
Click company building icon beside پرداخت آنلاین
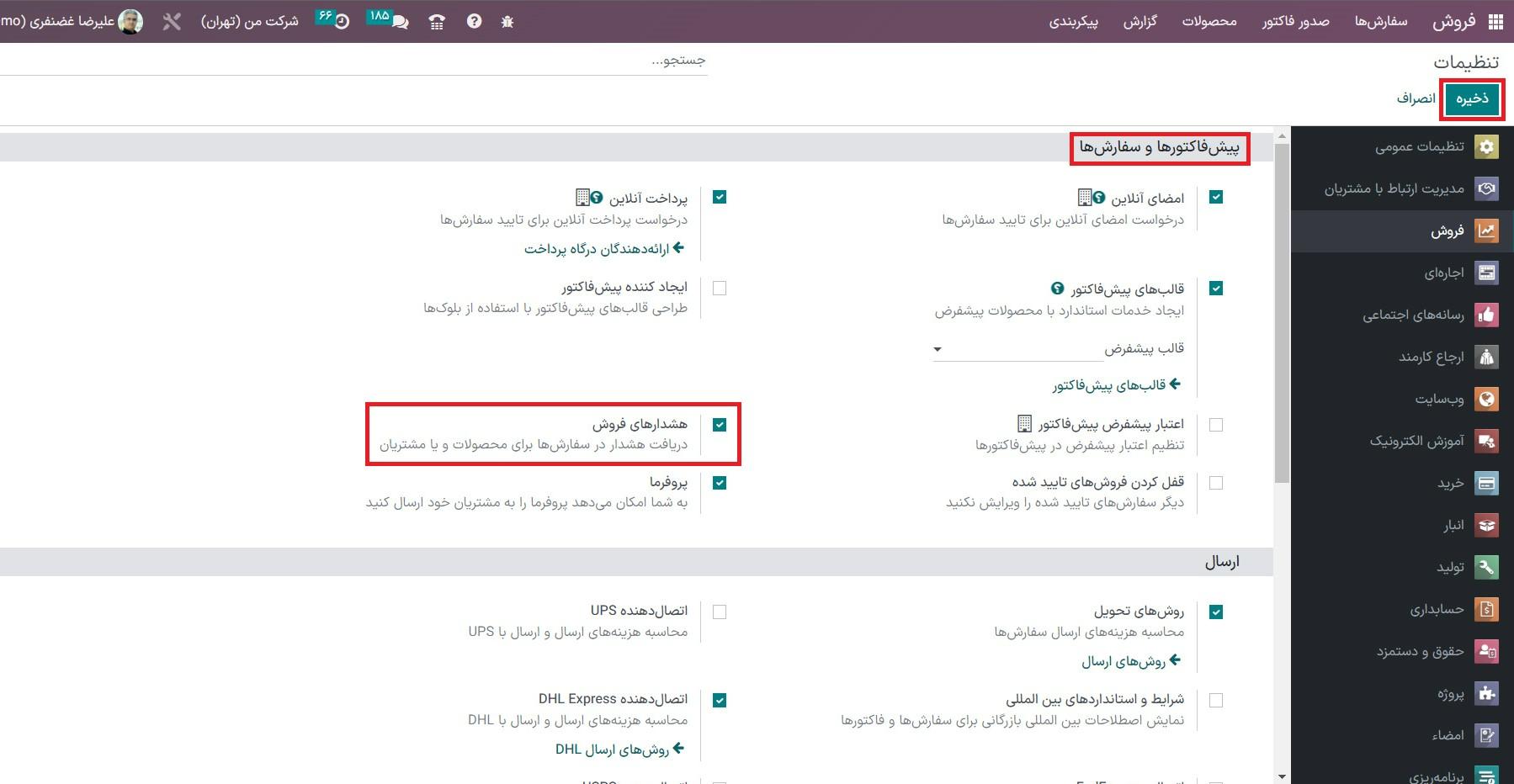click(x=582, y=198)
